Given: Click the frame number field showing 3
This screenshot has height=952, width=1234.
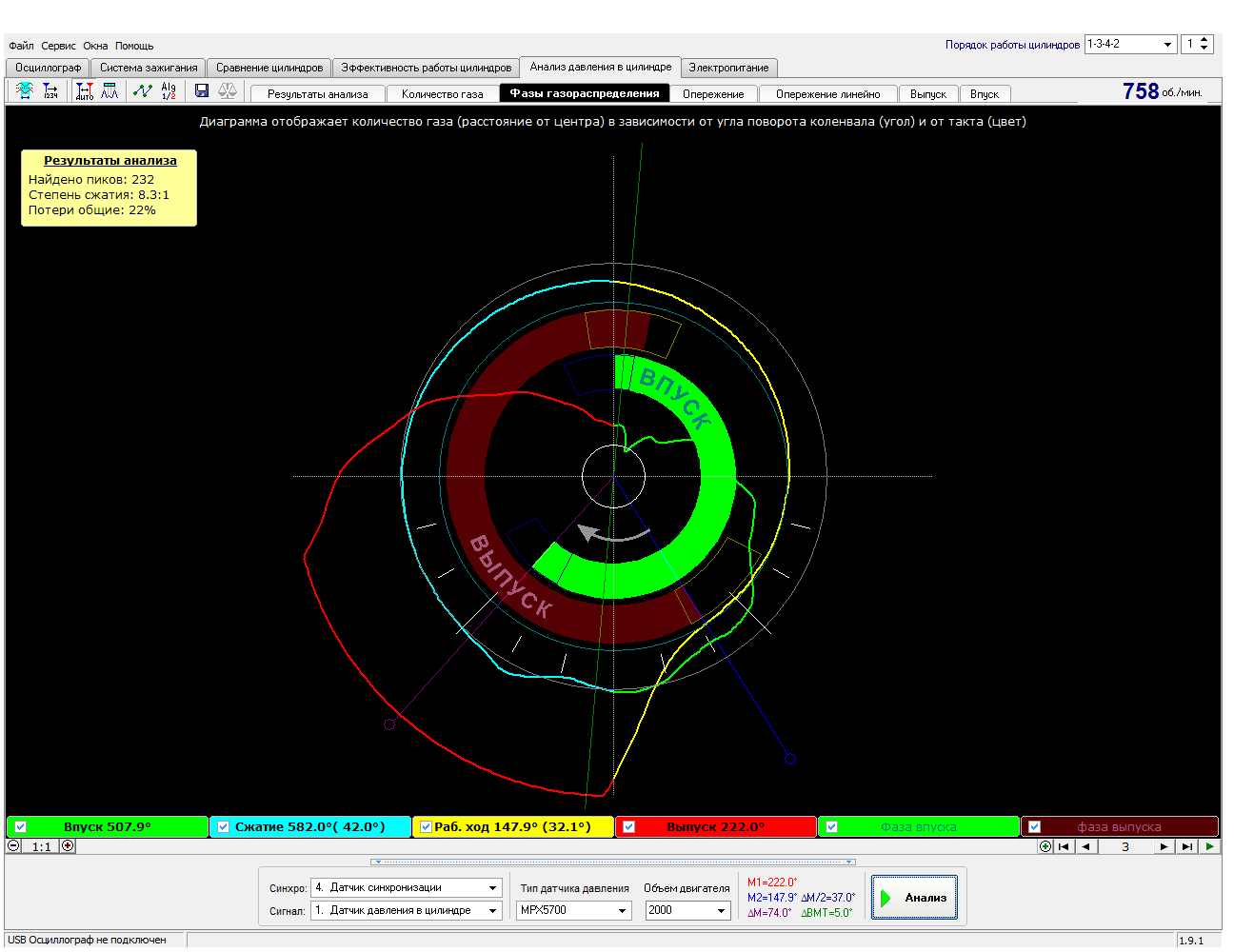Looking at the screenshot, I should [1125, 846].
